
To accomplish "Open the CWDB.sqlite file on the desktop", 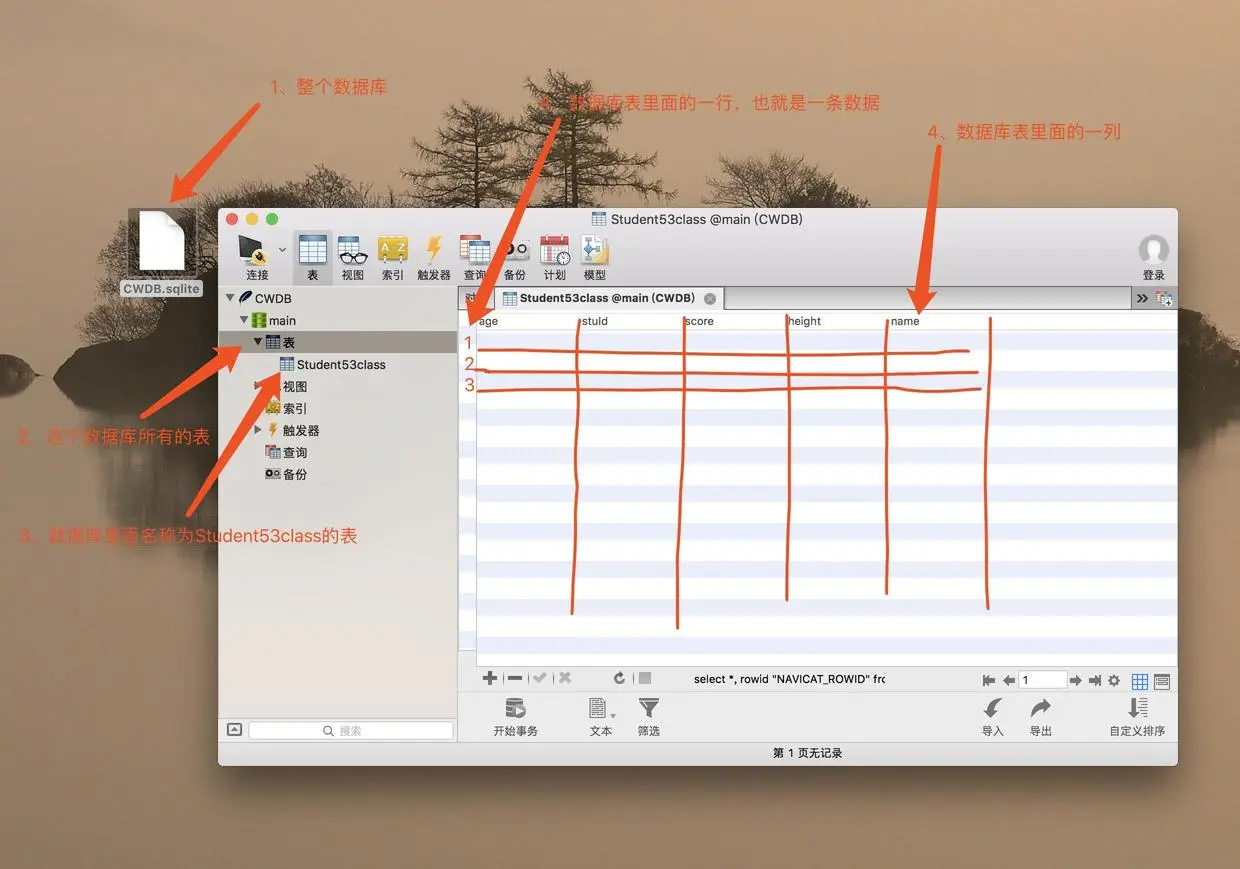I will (161, 240).
